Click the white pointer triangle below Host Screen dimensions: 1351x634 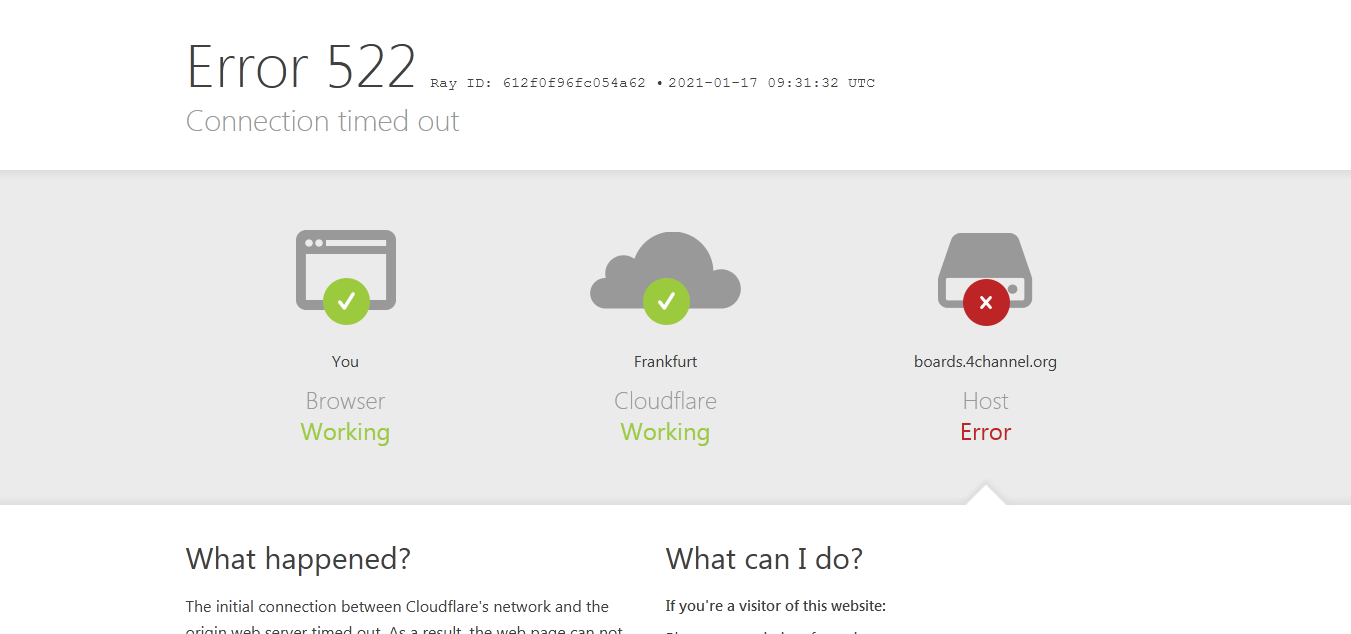point(986,495)
